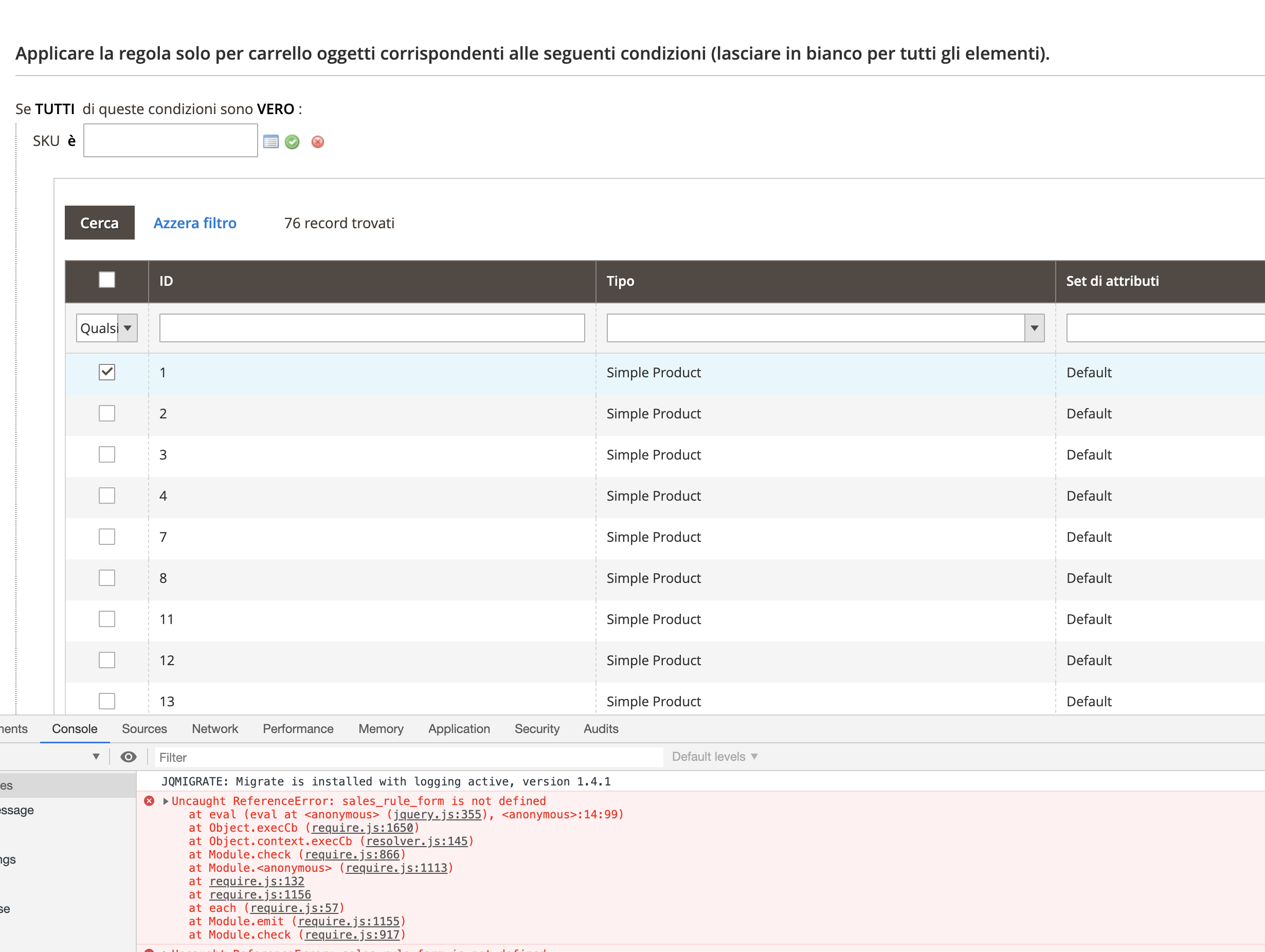Open the require.js:1650 source link
The width and height of the screenshot is (1265, 952).
tap(362, 828)
